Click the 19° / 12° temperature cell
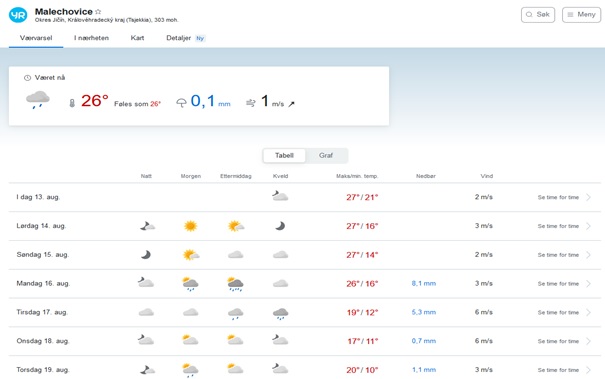The image size is (605, 379). tap(362, 312)
